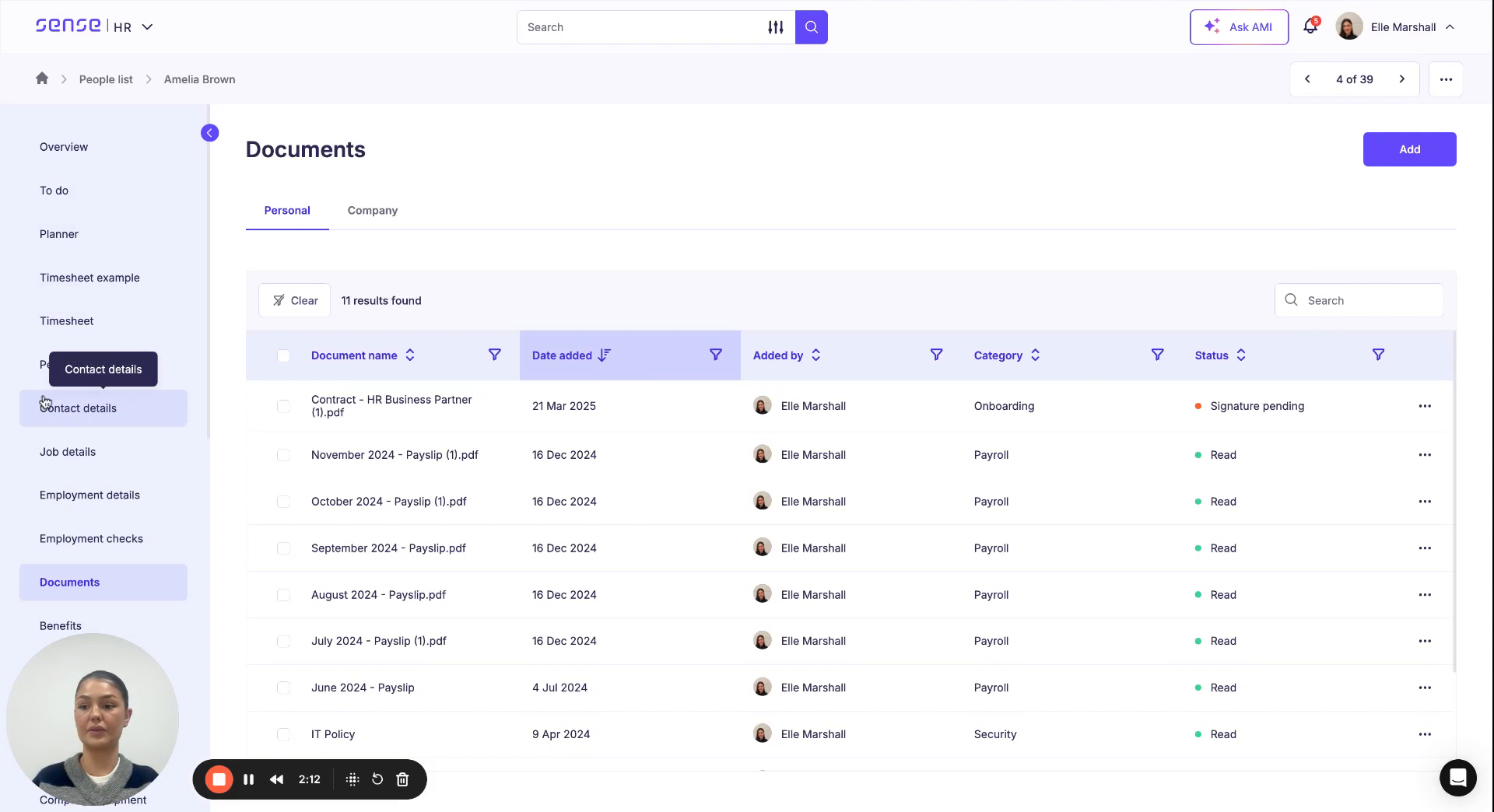The height and width of the screenshot is (812, 1494).
Task: Open row actions menu for IT Policy
Action: point(1425,734)
